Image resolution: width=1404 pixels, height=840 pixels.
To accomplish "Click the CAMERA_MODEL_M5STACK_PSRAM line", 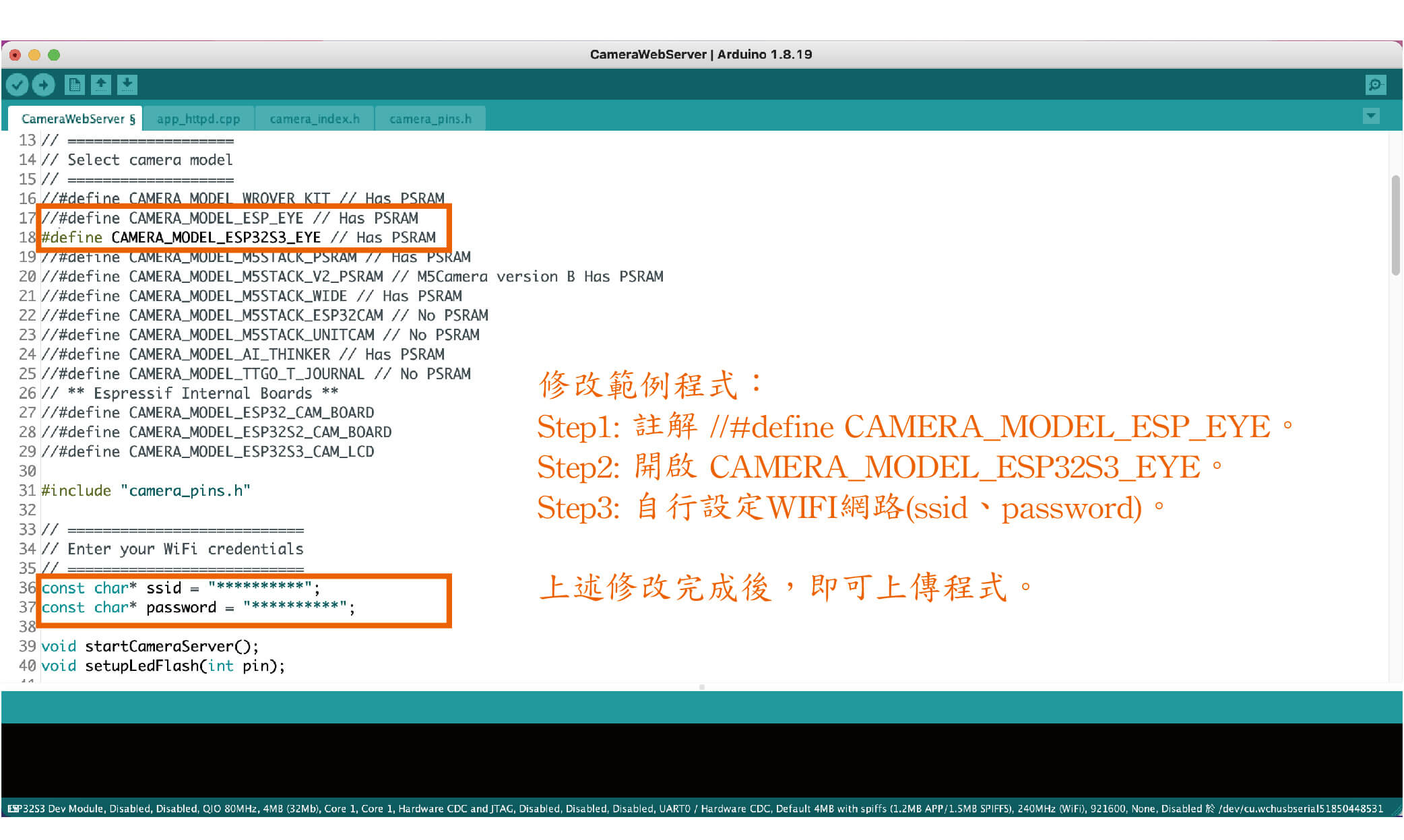I will coord(256,257).
